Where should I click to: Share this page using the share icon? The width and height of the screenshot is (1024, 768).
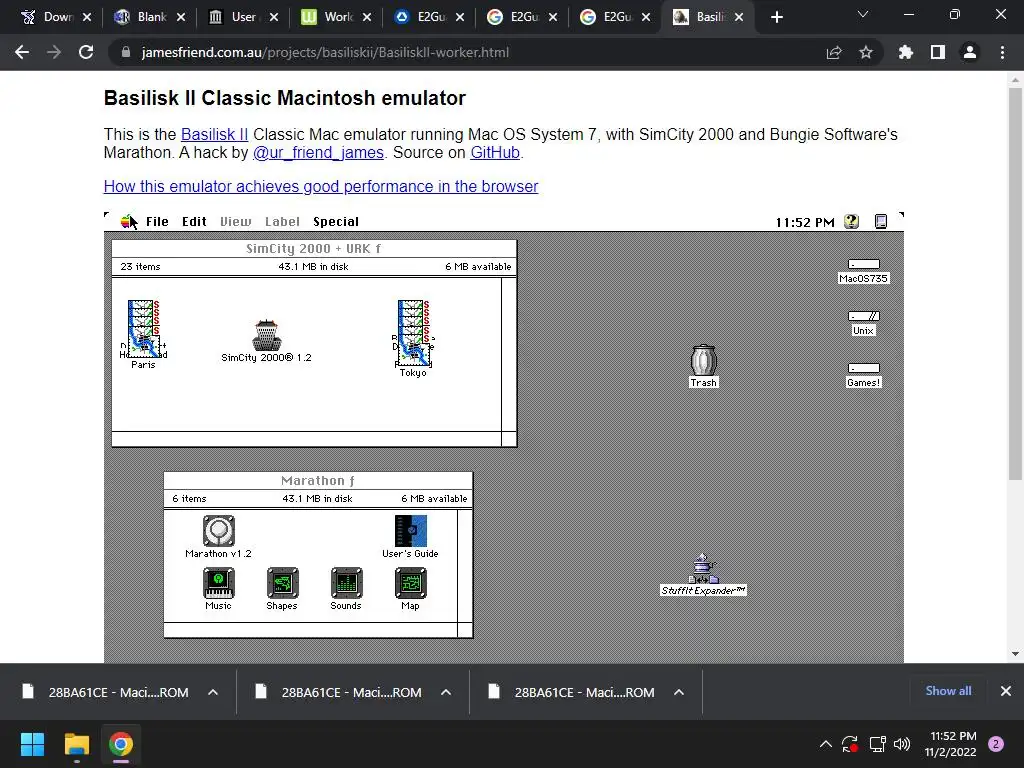pos(834,52)
